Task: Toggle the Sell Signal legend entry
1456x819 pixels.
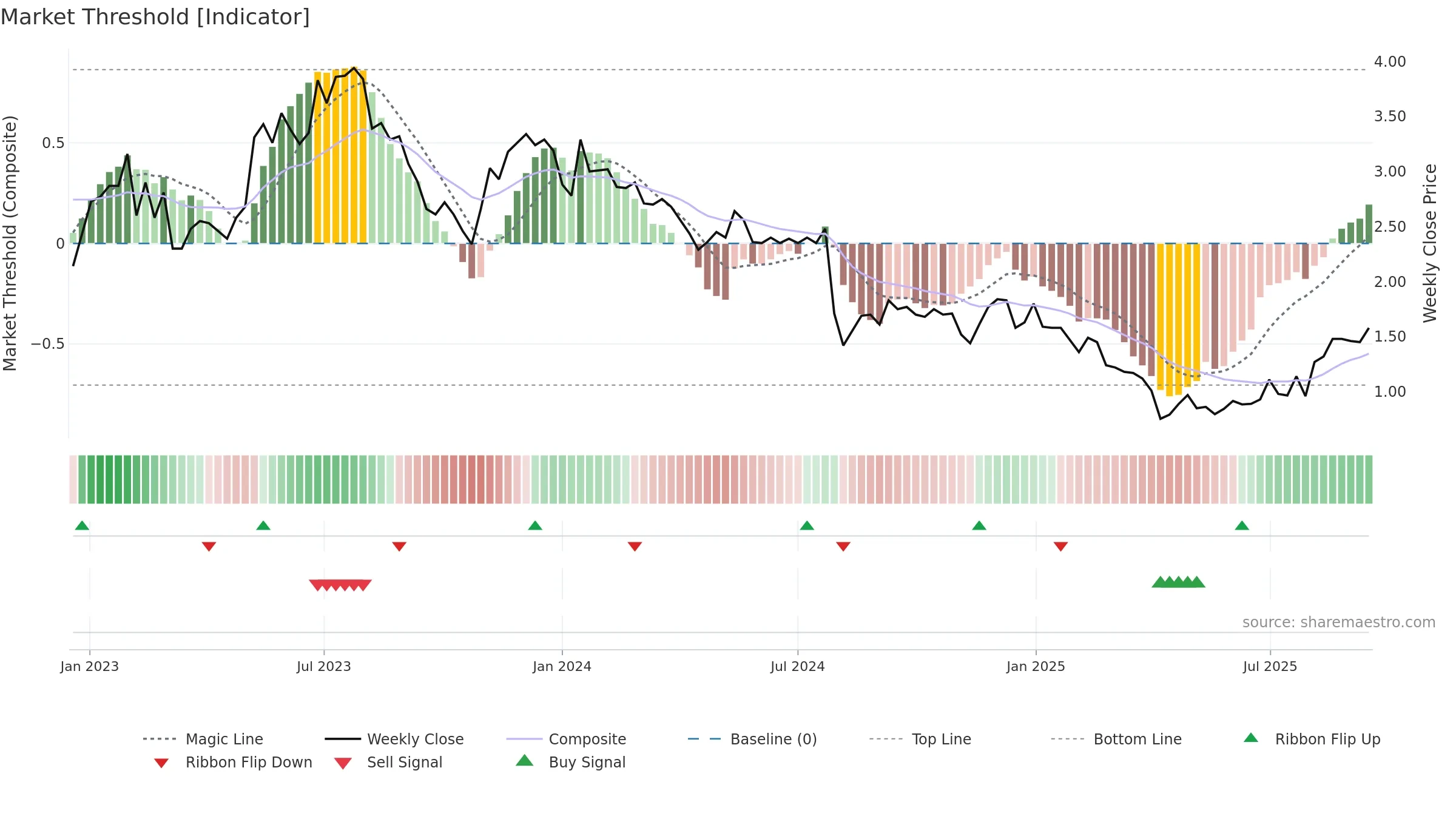Action: click(x=388, y=762)
